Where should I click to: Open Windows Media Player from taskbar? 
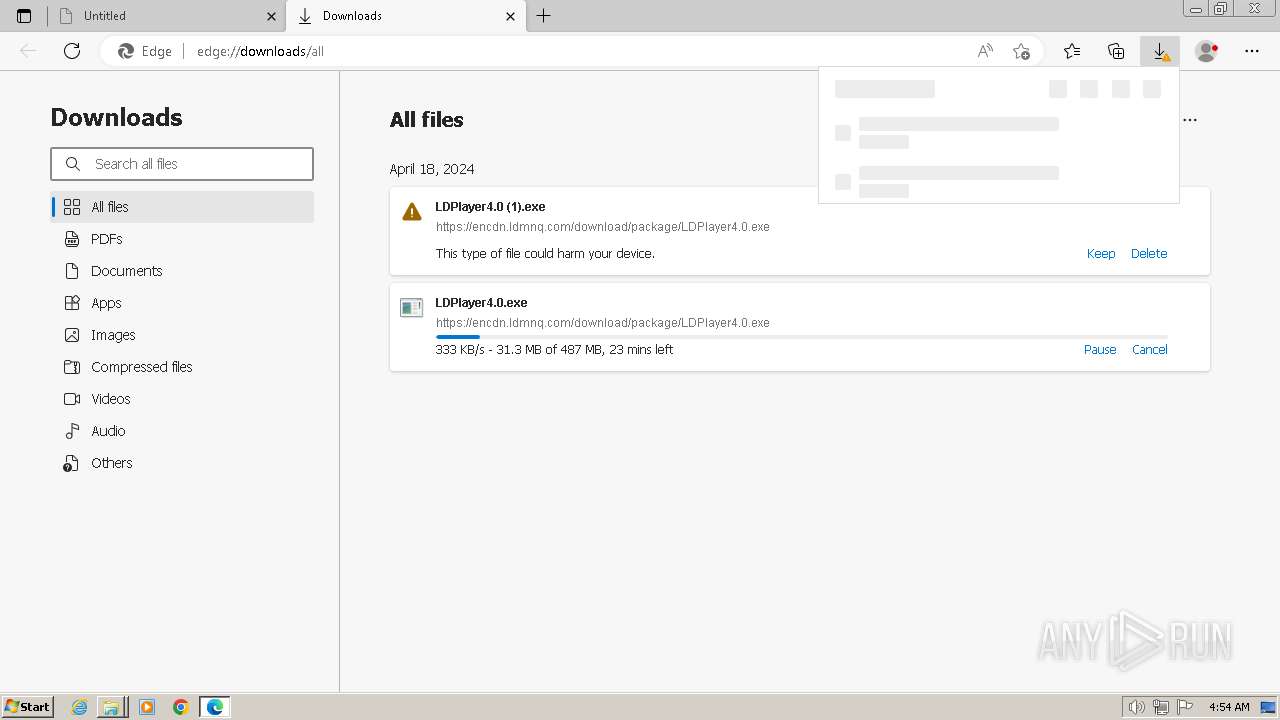(x=147, y=707)
